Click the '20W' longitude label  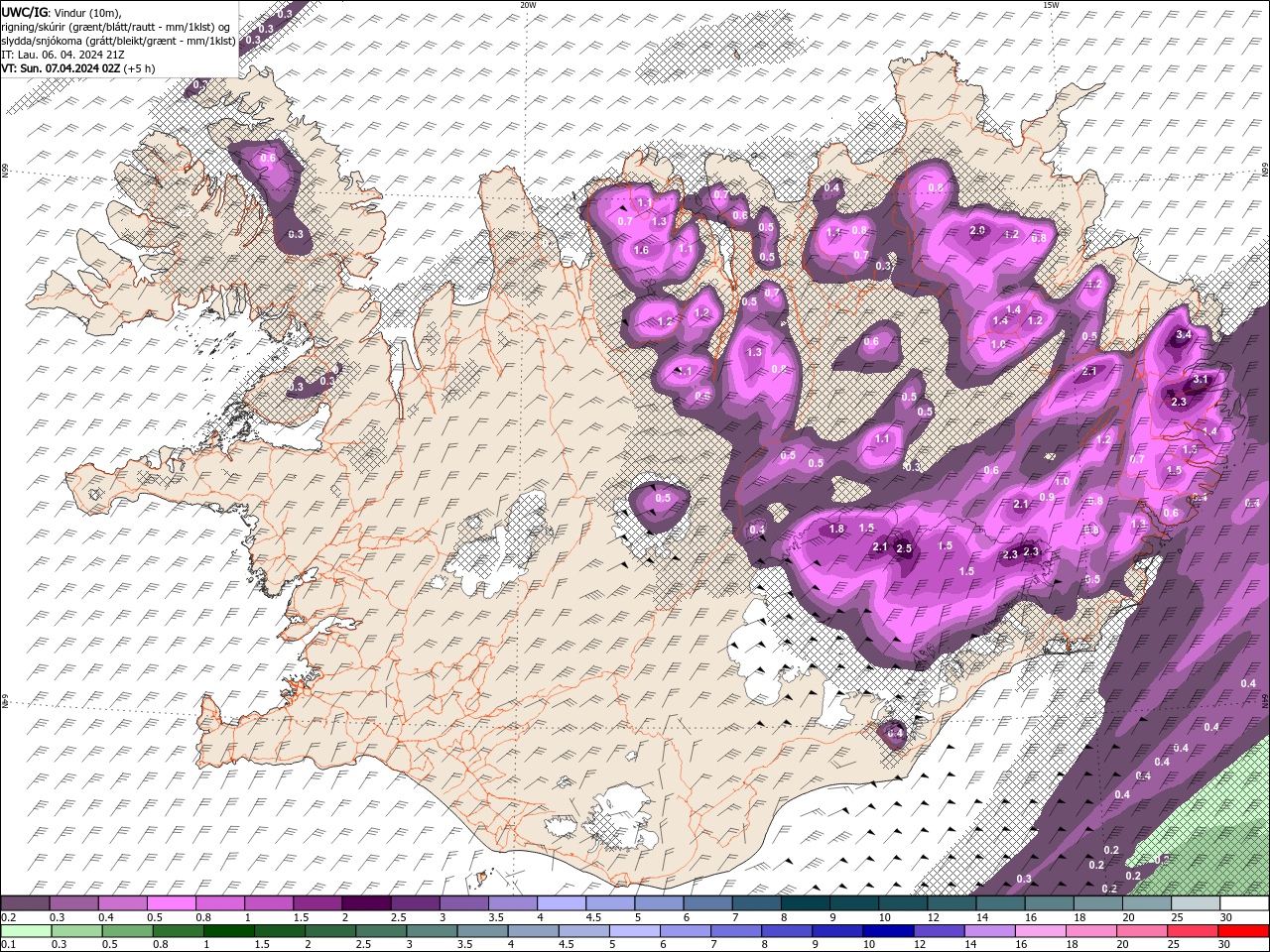(x=528, y=5)
